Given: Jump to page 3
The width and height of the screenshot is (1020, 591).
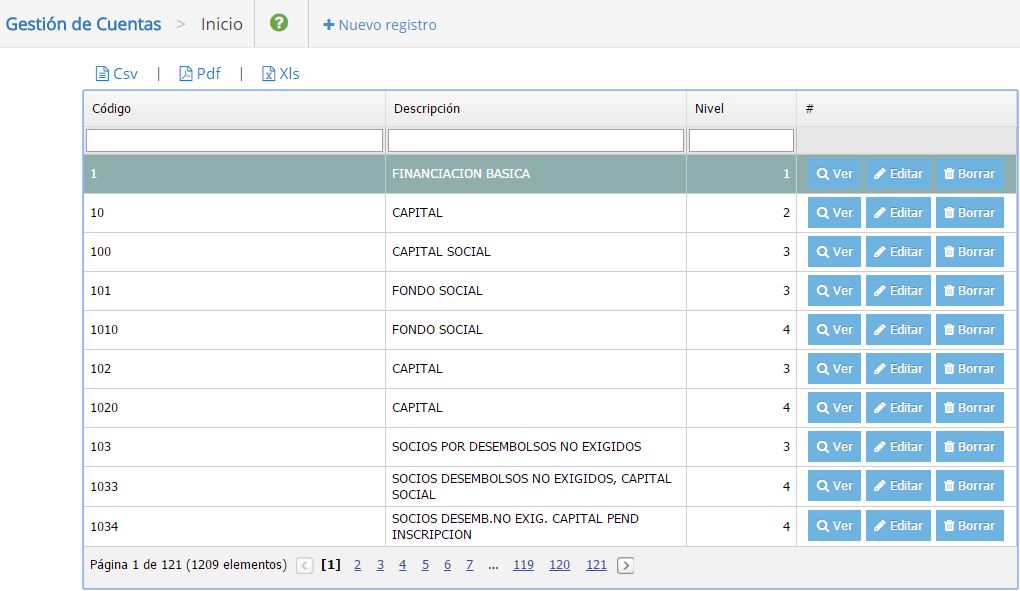Looking at the screenshot, I should pos(380,565).
